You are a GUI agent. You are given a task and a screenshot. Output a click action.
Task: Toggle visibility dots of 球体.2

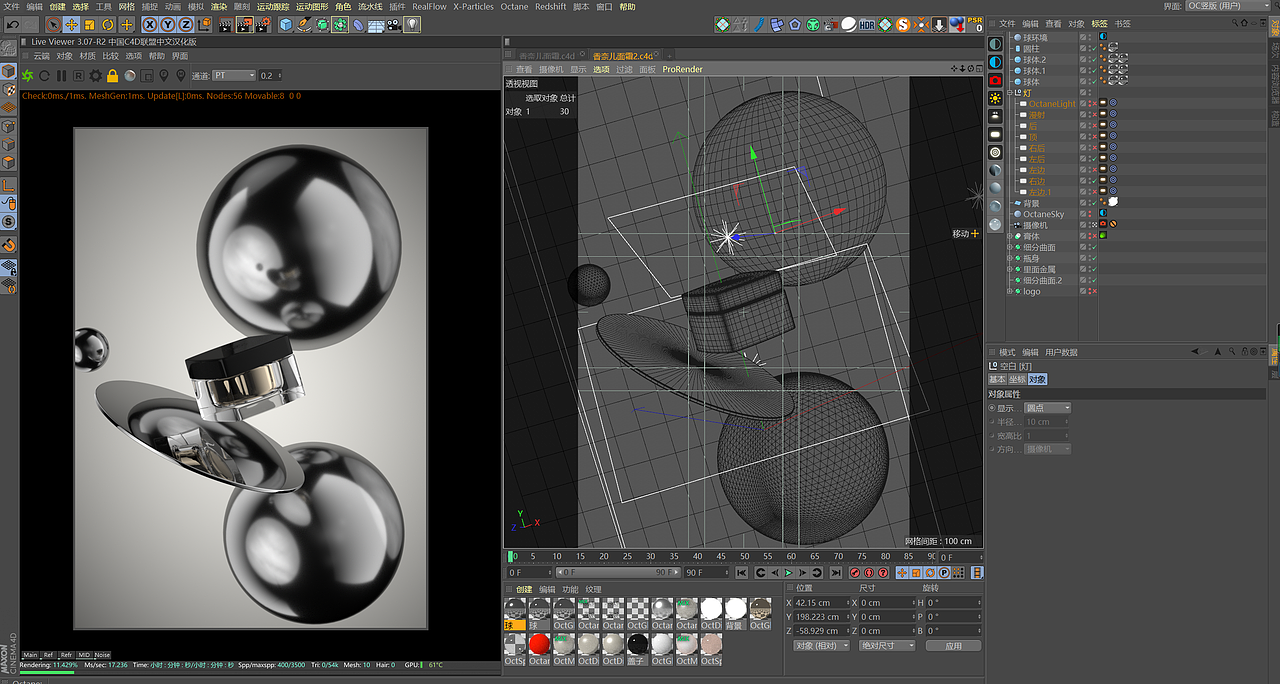coord(1090,59)
